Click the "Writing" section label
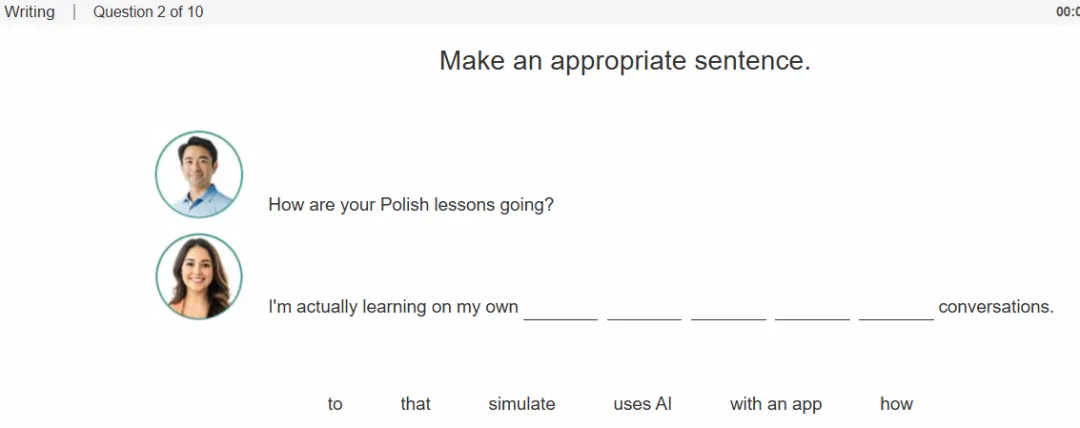Viewport: 1080px width, 428px height. [x=29, y=12]
